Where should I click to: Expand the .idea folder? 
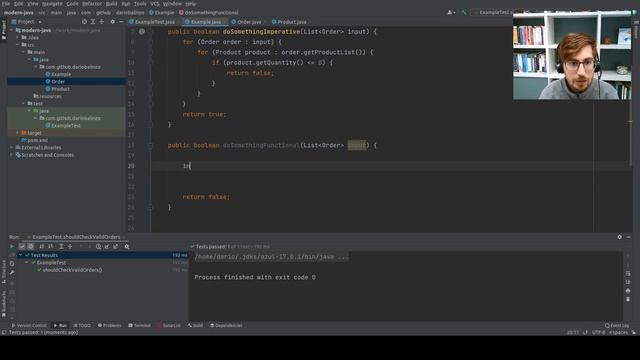point(18,38)
